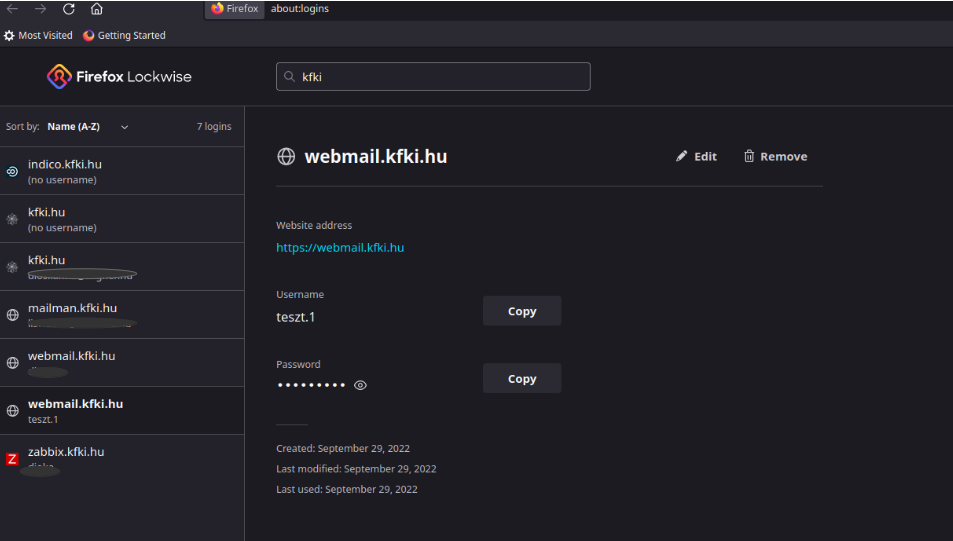953x541 pixels.
Task: Click the magnifier icon in search box
Action: (289, 77)
